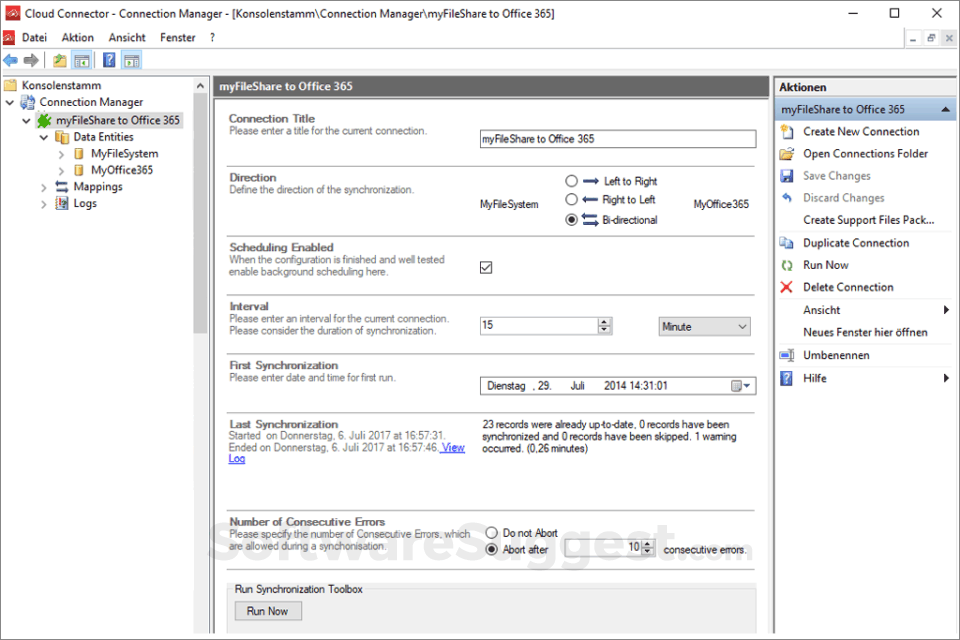Expand the Ansicht submenu in Aktionen

tap(821, 310)
